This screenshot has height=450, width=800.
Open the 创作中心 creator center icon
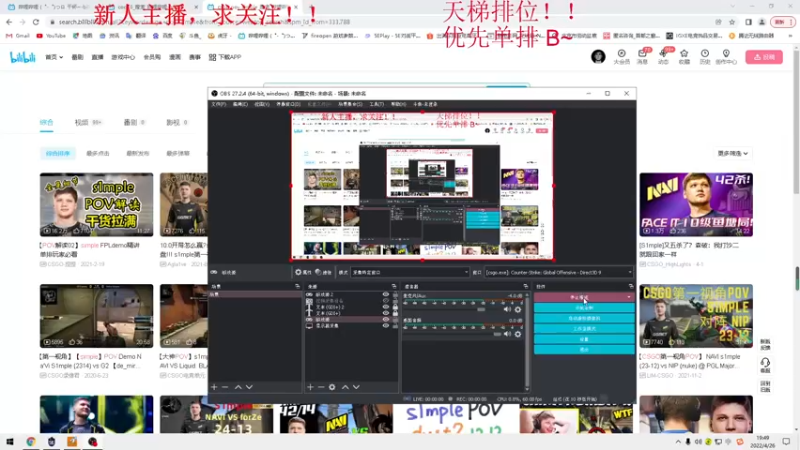[x=726, y=57]
